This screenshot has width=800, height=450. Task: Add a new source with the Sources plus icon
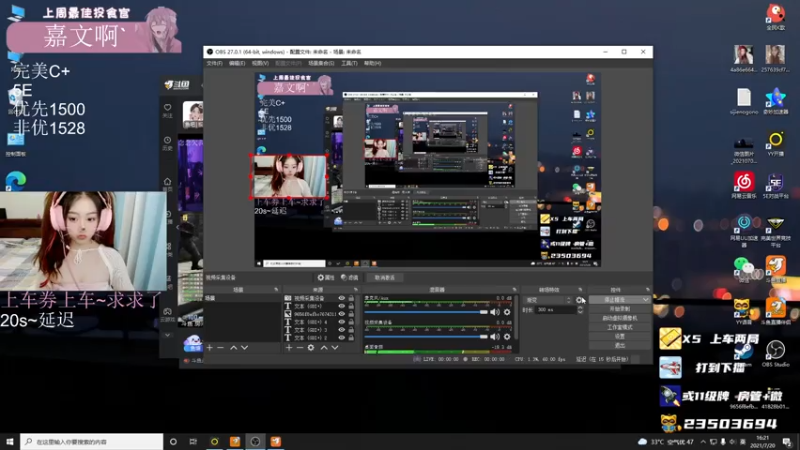(x=289, y=347)
